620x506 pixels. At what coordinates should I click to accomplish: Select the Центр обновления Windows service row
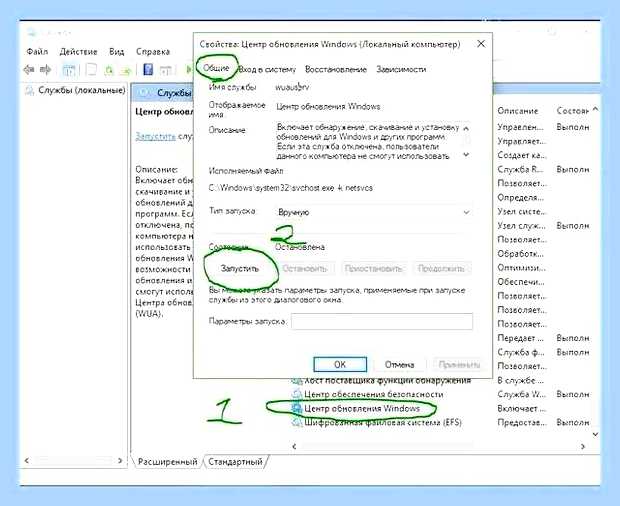click(362, 408)
